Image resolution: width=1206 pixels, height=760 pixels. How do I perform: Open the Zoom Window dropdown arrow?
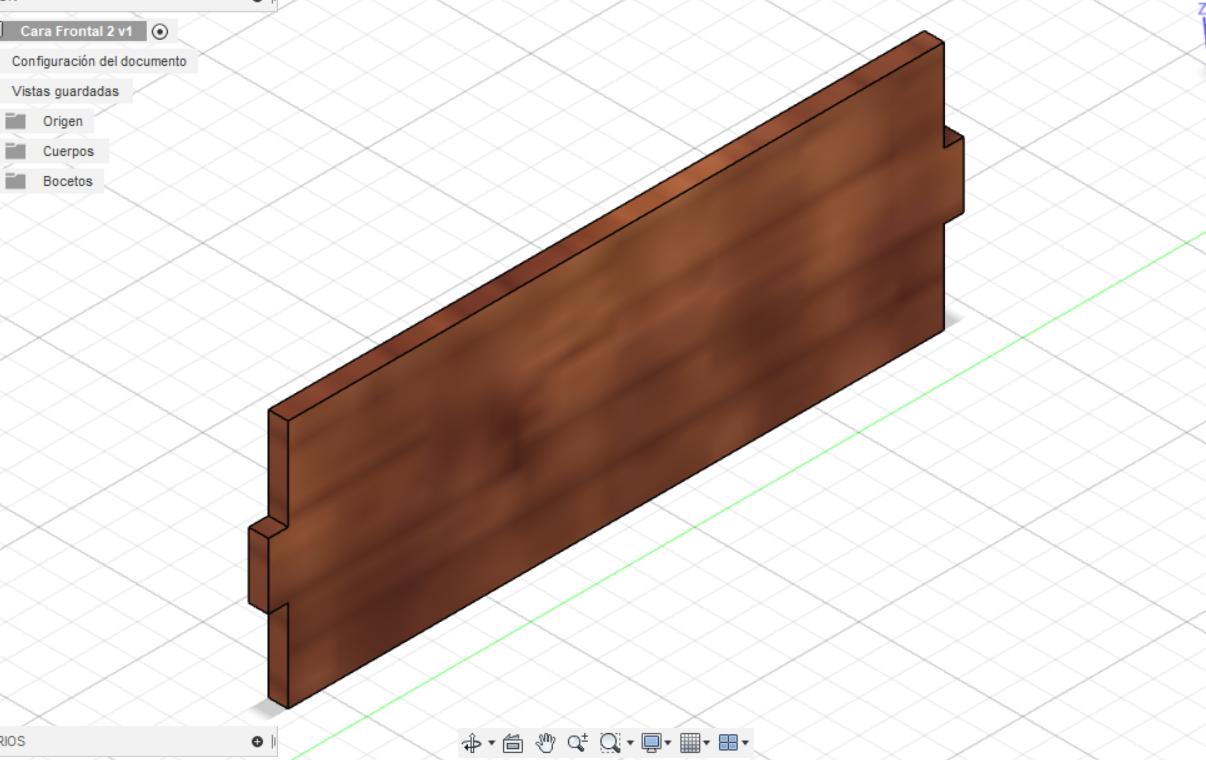[x=630, y=743]
